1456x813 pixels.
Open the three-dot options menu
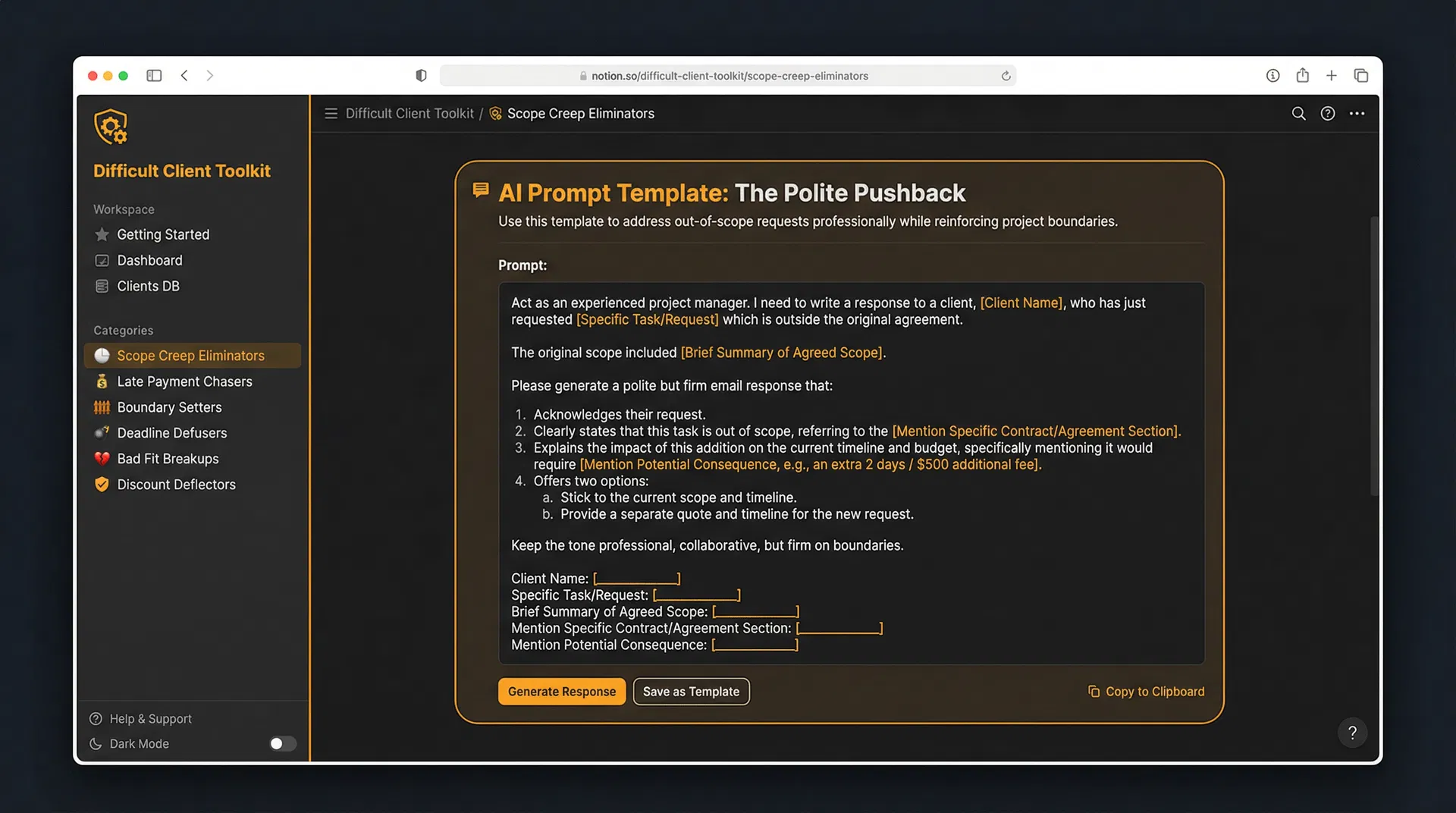point(1357,113)
